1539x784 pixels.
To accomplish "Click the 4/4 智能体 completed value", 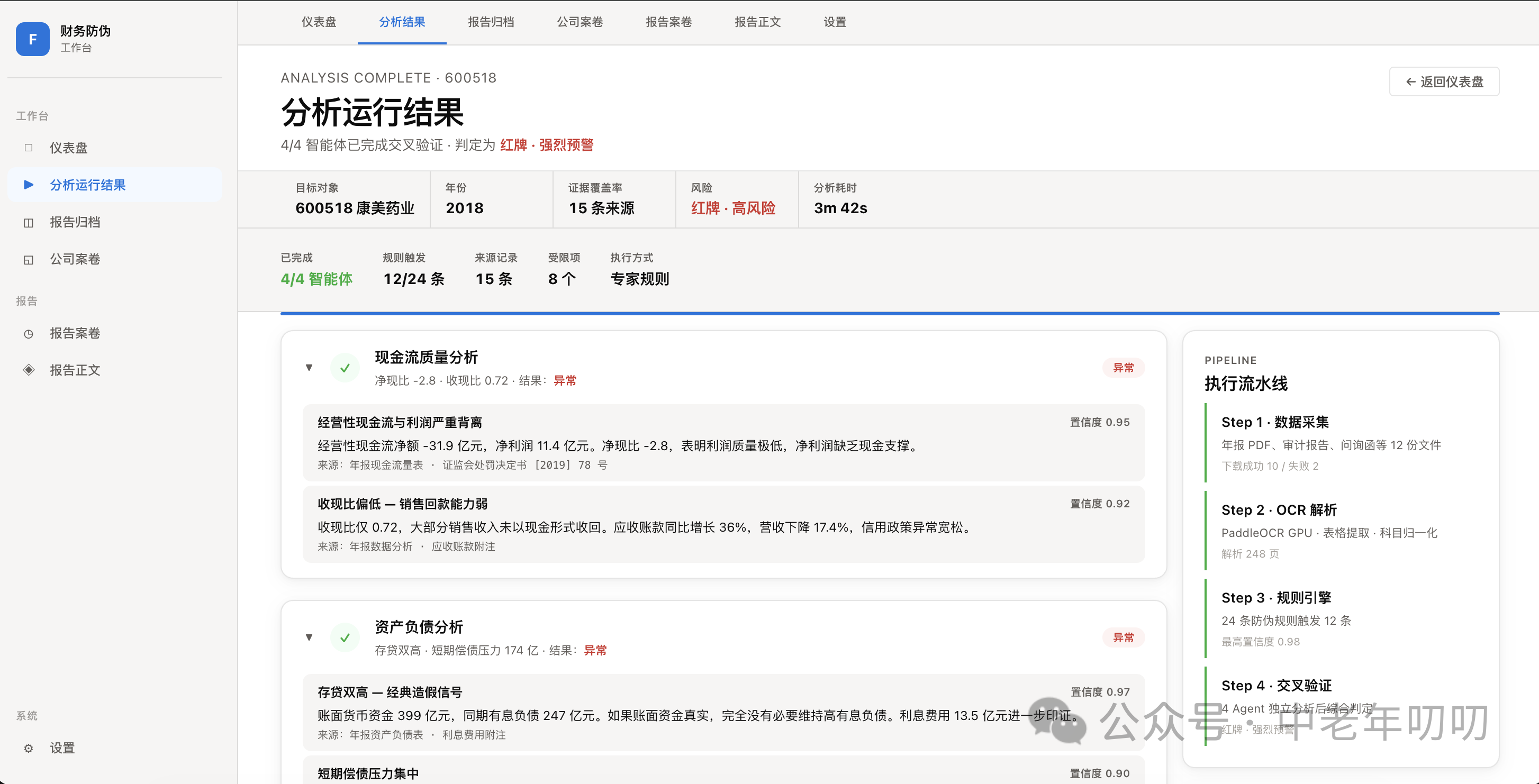I will [316, 279].
